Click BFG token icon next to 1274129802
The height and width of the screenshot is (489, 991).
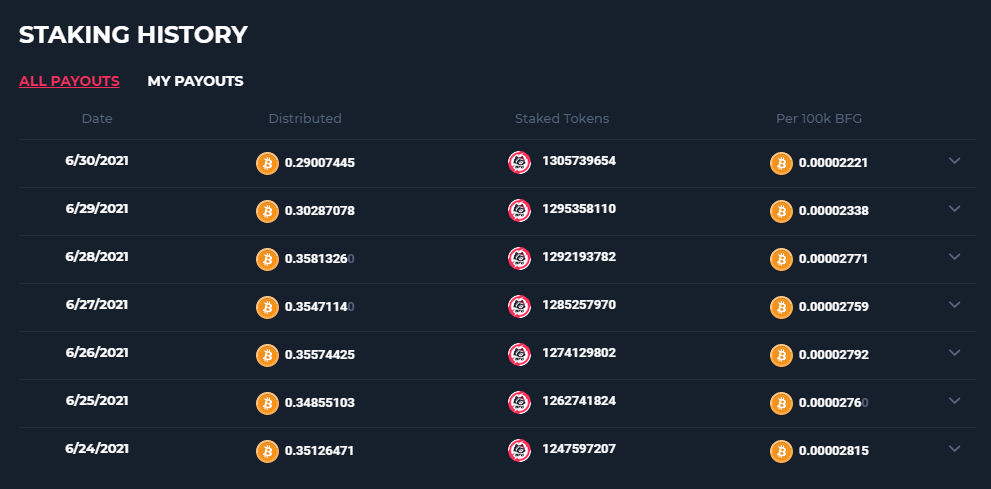point(520,354)
